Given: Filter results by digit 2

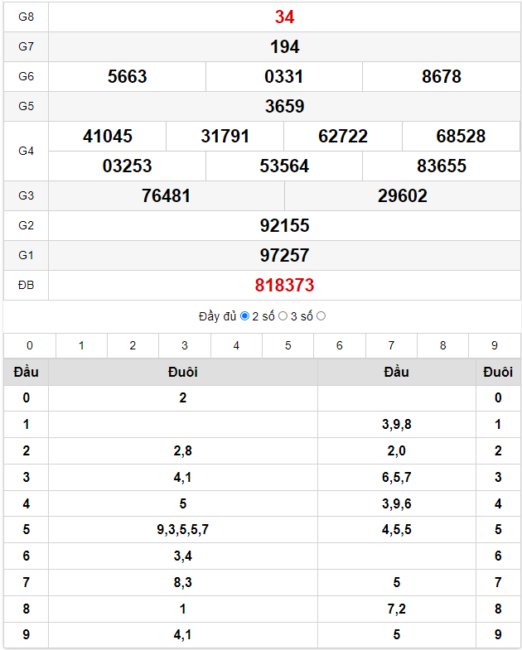Looking at the screenshot, I should tap(133, 345).
